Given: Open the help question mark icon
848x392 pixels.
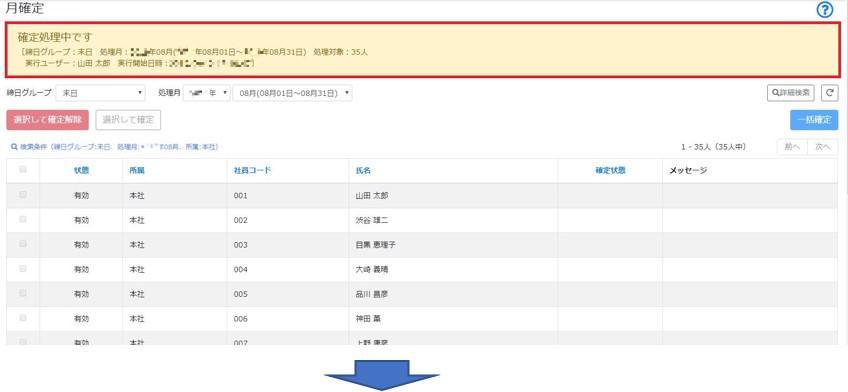Looking at the screenshot, I should (824, 10).
